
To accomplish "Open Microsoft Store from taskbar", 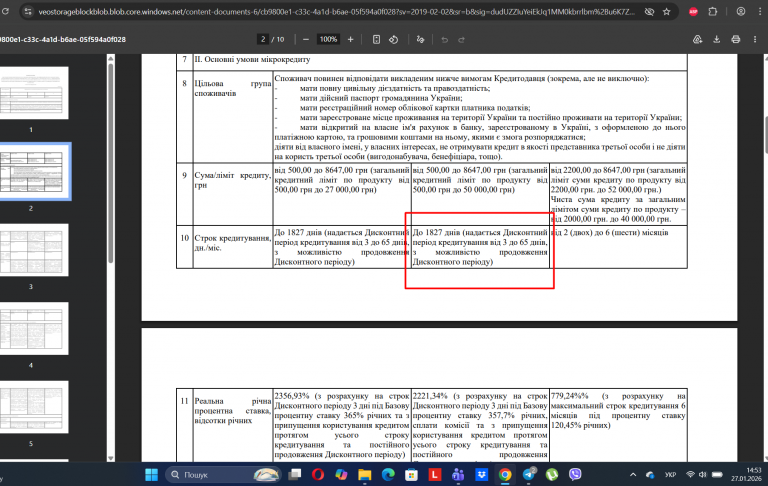I will click(411, 474).
